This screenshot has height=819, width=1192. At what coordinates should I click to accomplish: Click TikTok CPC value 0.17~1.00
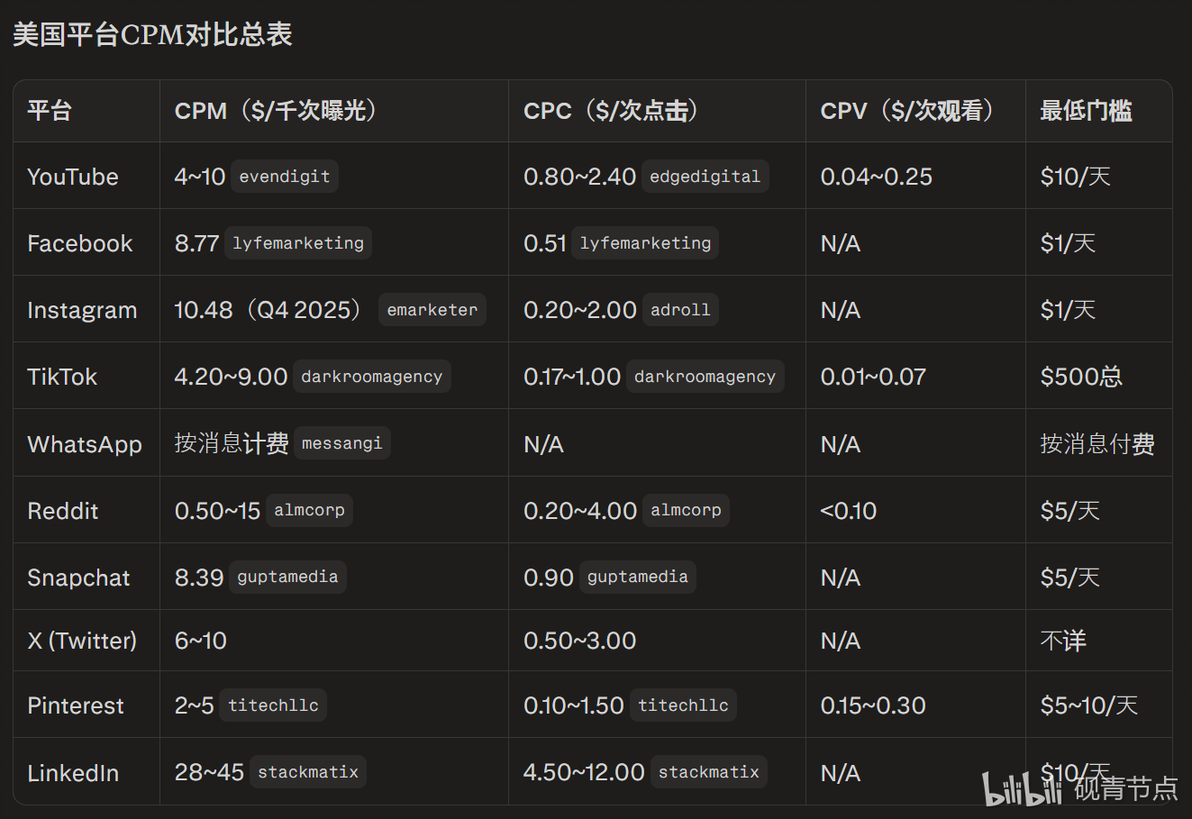click(x=572, y=377)
